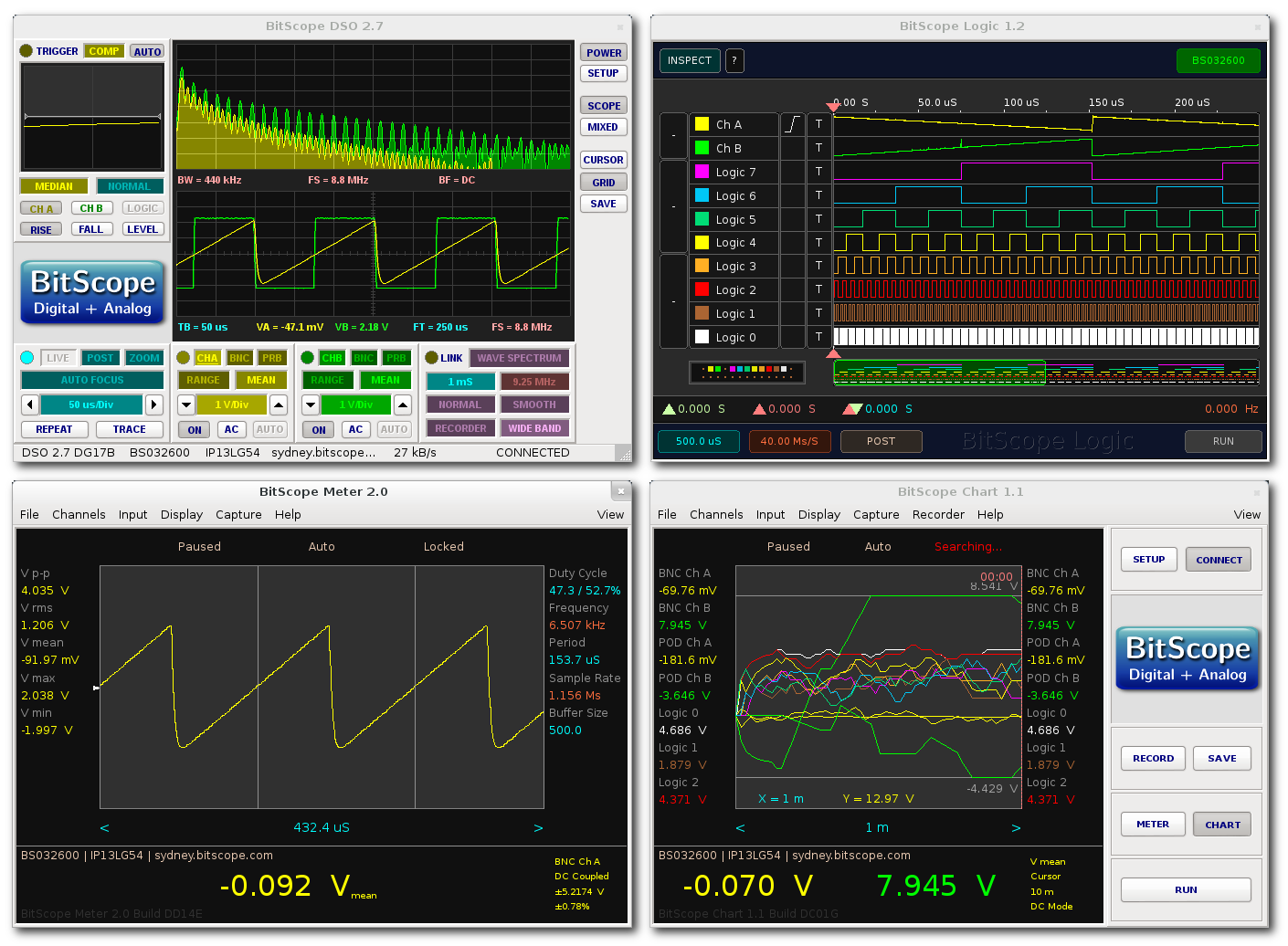Click the LINK indicator light in DSO
The image size is (1288, 946).
[431, 358]
